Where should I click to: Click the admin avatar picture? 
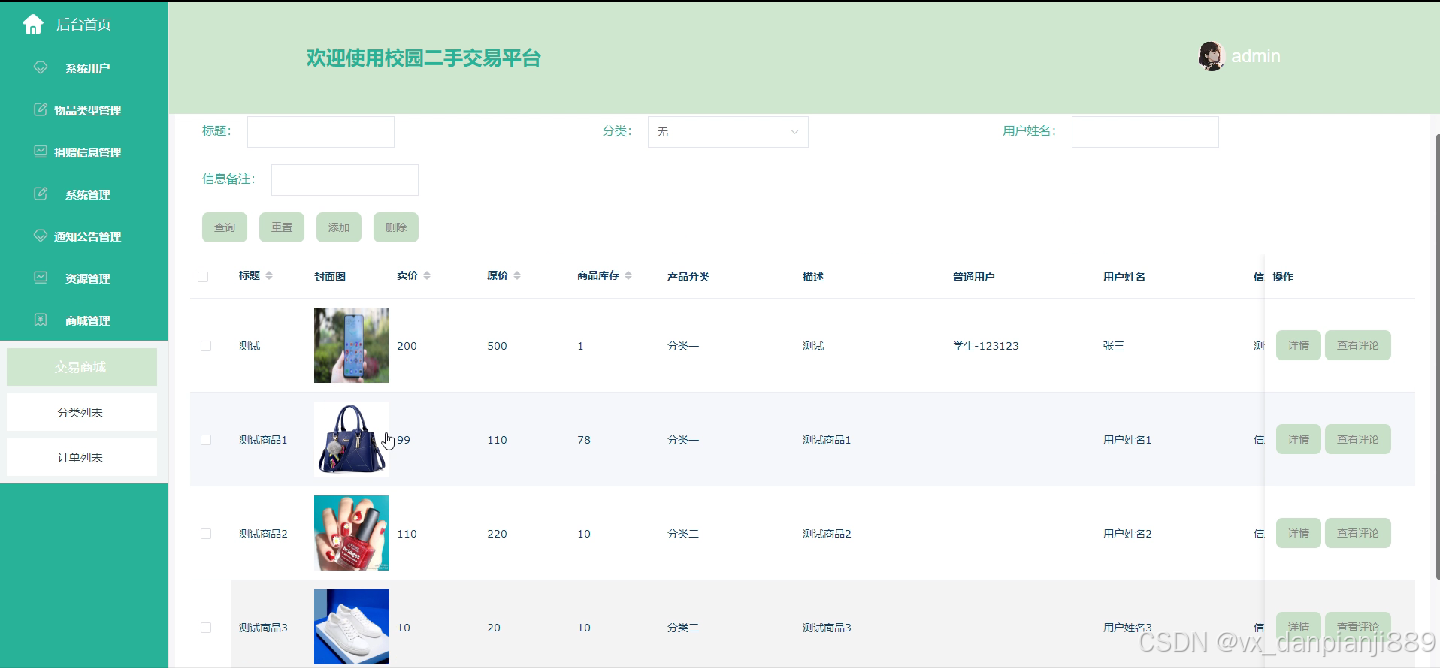(x=1211, y=56)
